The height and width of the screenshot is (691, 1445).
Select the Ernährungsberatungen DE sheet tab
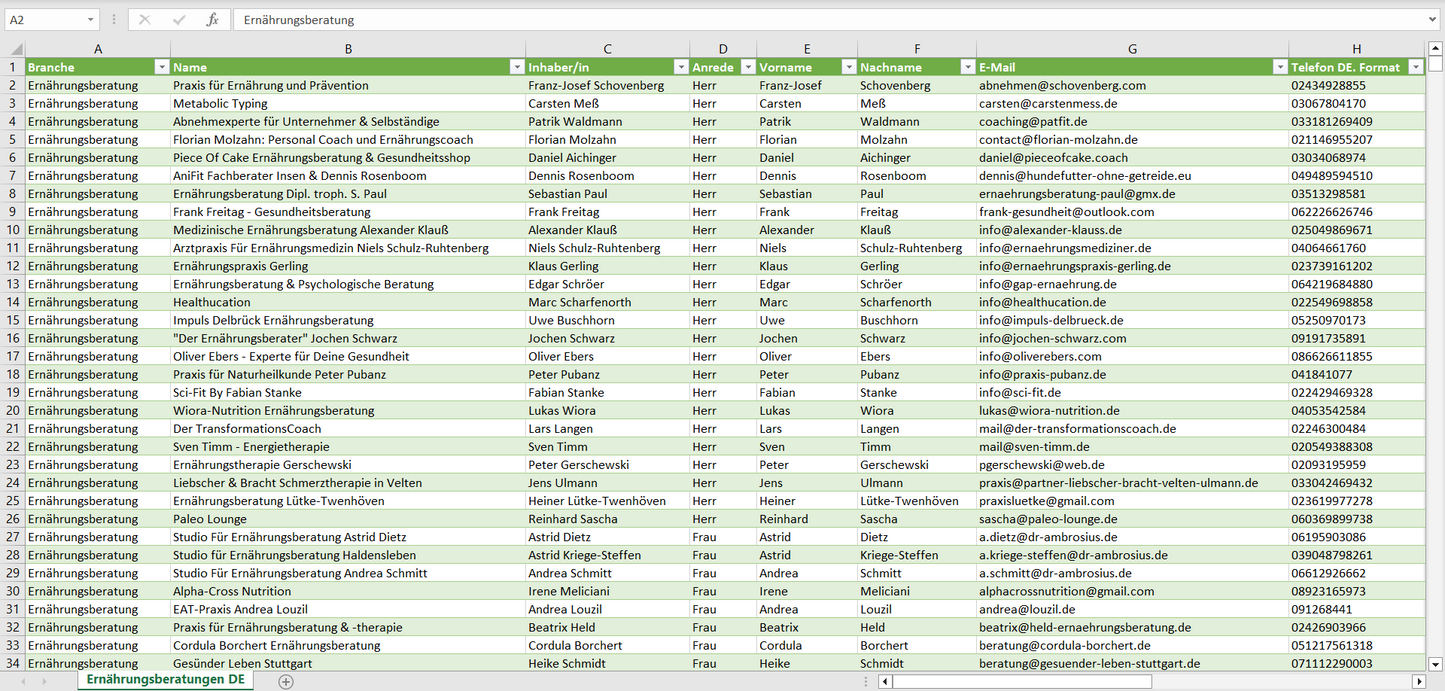tap(166, 680)
